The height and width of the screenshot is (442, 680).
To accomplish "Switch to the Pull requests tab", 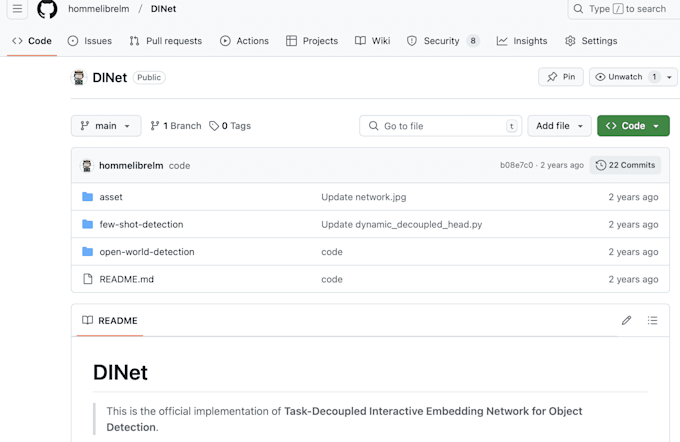I will pos(165,41).
